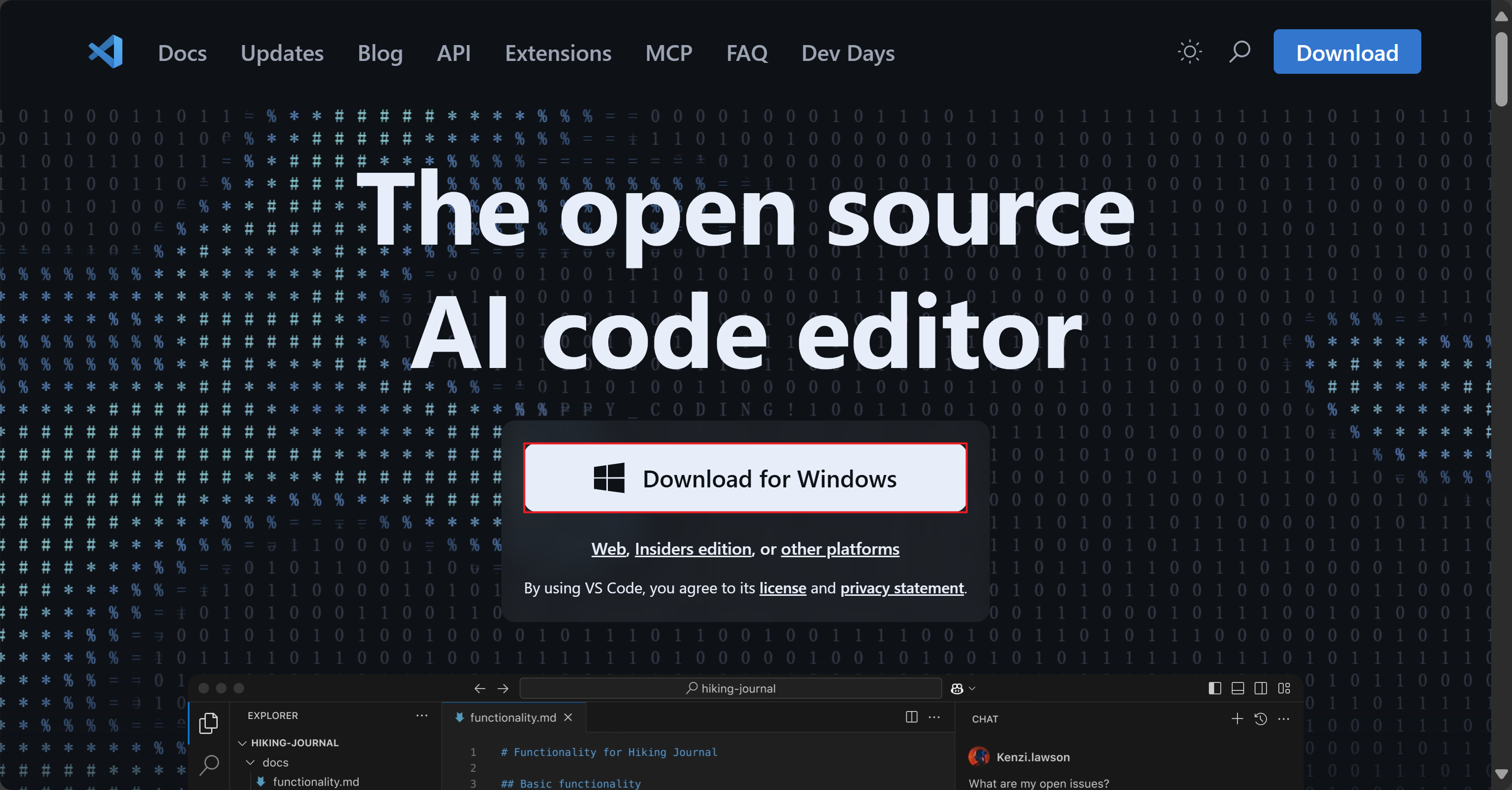Toggle the light/dark theme sun icon
Viewport: 1512px width, 790px height.
pyautogui.click(x=1190, y=52)
